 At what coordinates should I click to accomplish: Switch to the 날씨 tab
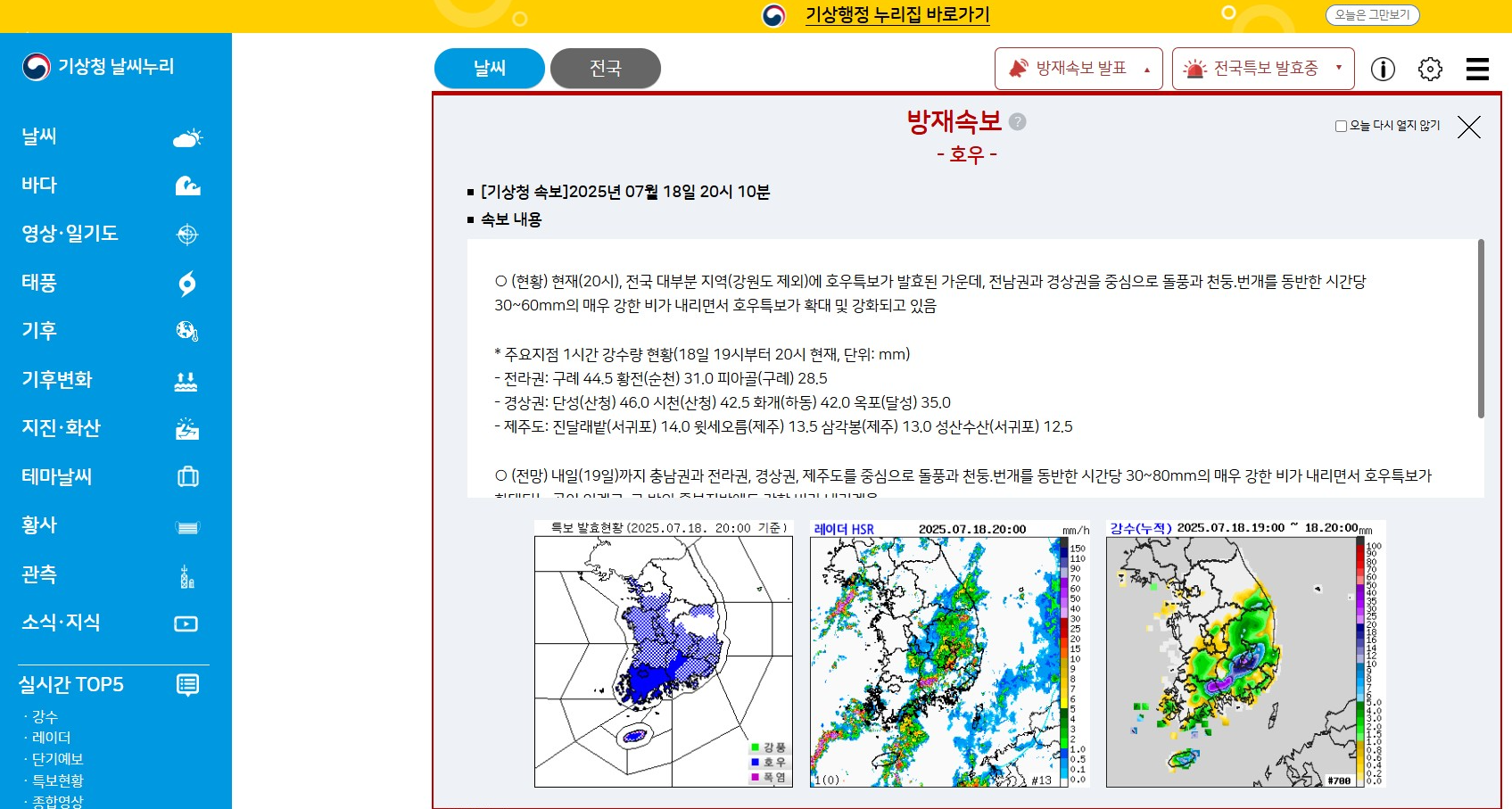[490, 68]
